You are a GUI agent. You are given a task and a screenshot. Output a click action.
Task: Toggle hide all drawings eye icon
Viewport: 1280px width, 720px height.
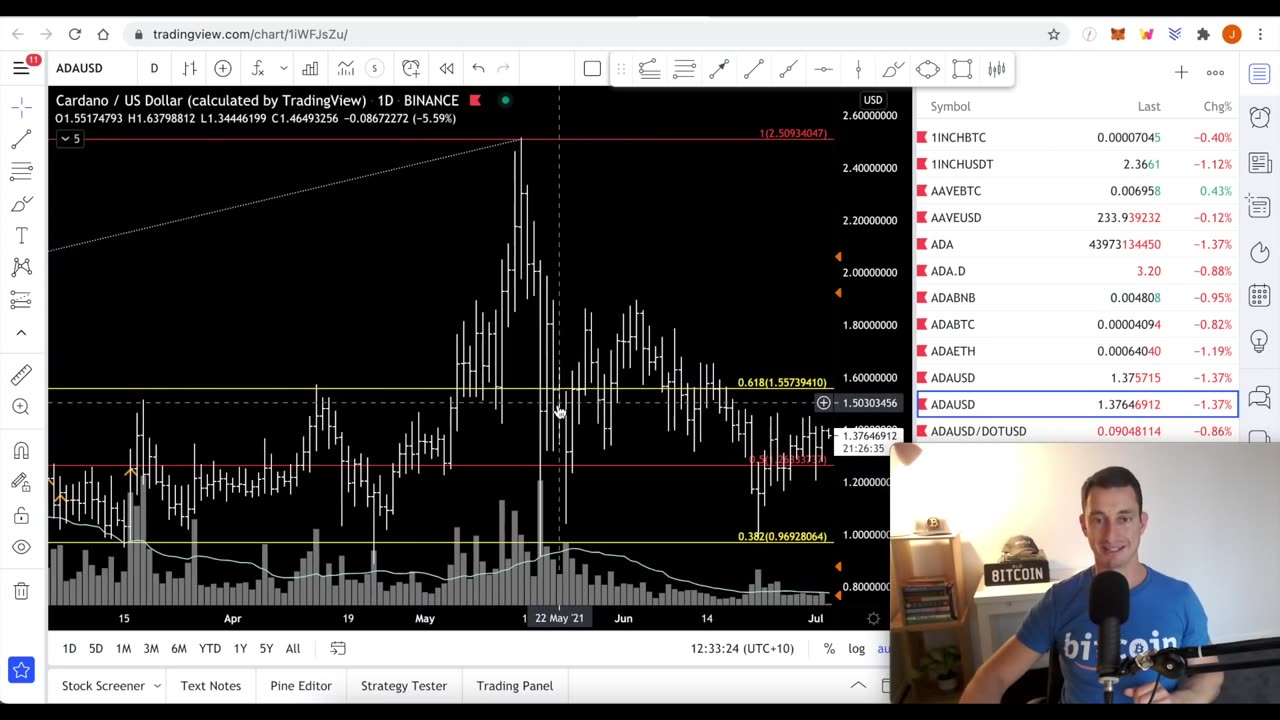click(x=21, y=547)
